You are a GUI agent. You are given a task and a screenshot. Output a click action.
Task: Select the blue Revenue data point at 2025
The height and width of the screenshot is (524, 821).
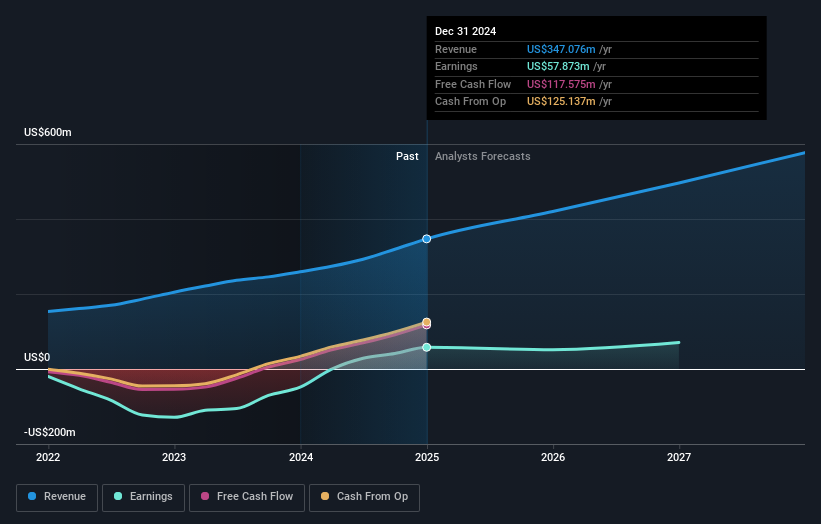pos(427,239)
